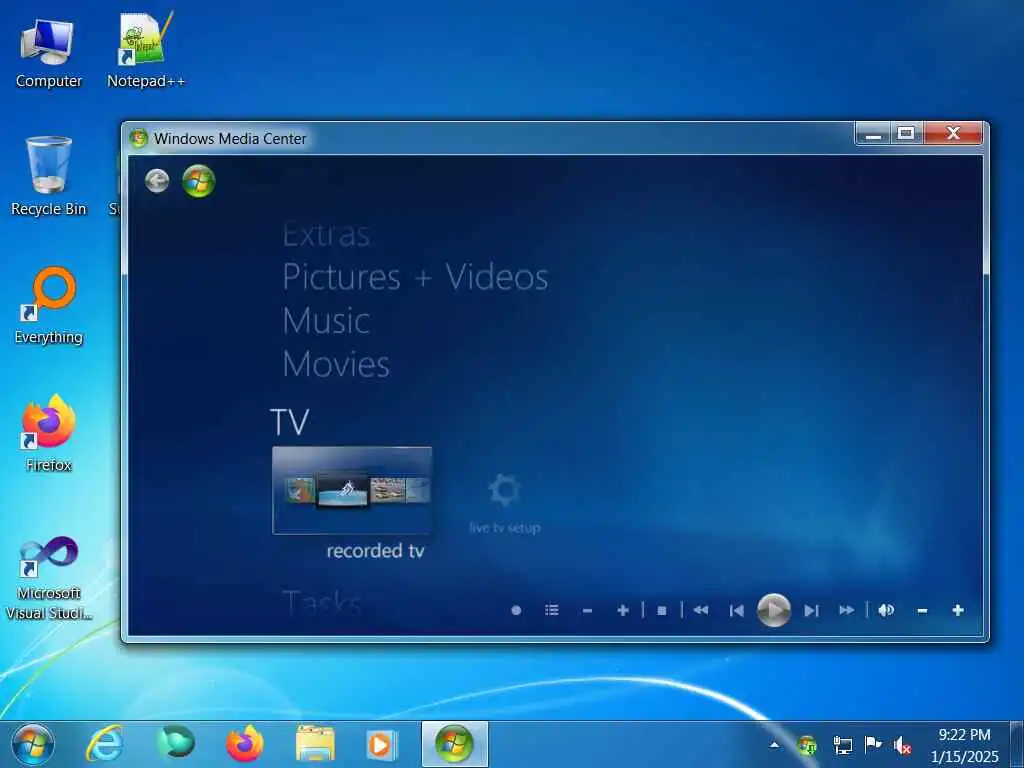Click the Show desktop strip at taskbar end
Screen dimensions: 1024x768
tap(1016, 744)
